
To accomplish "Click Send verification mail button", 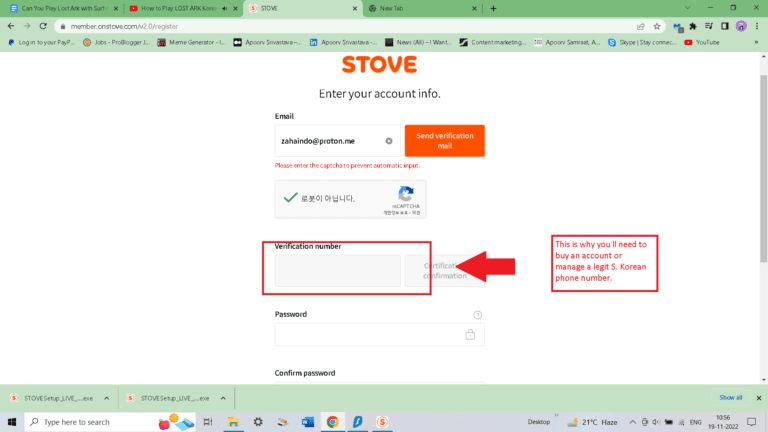I will [x=445, y=141].
